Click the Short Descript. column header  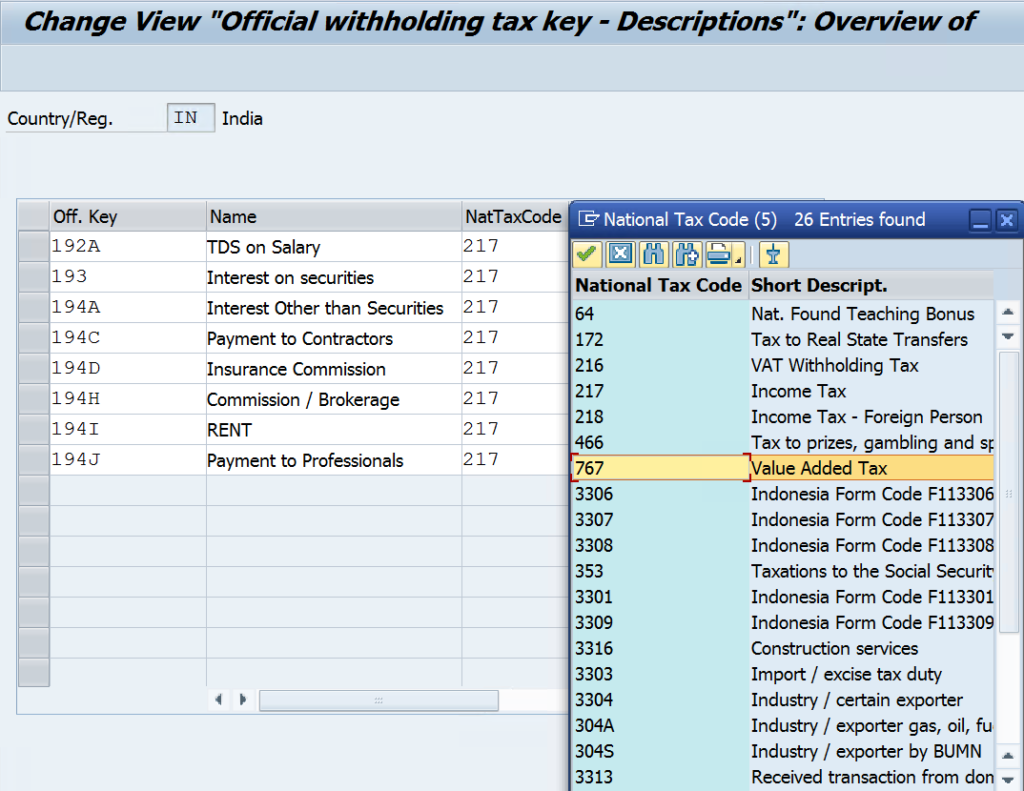871,285
